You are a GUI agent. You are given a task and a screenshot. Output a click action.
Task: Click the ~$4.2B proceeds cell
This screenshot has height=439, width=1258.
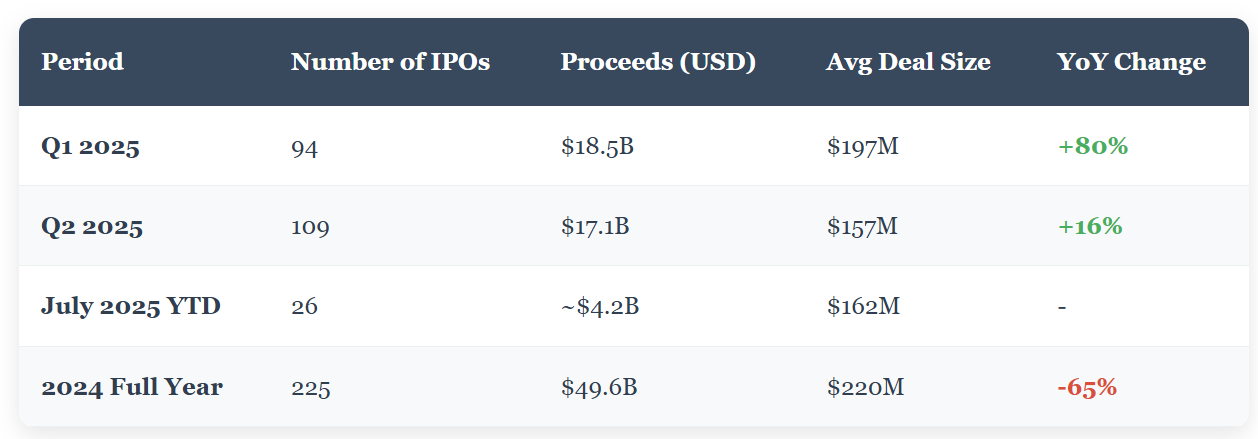[x=600, y=306]
